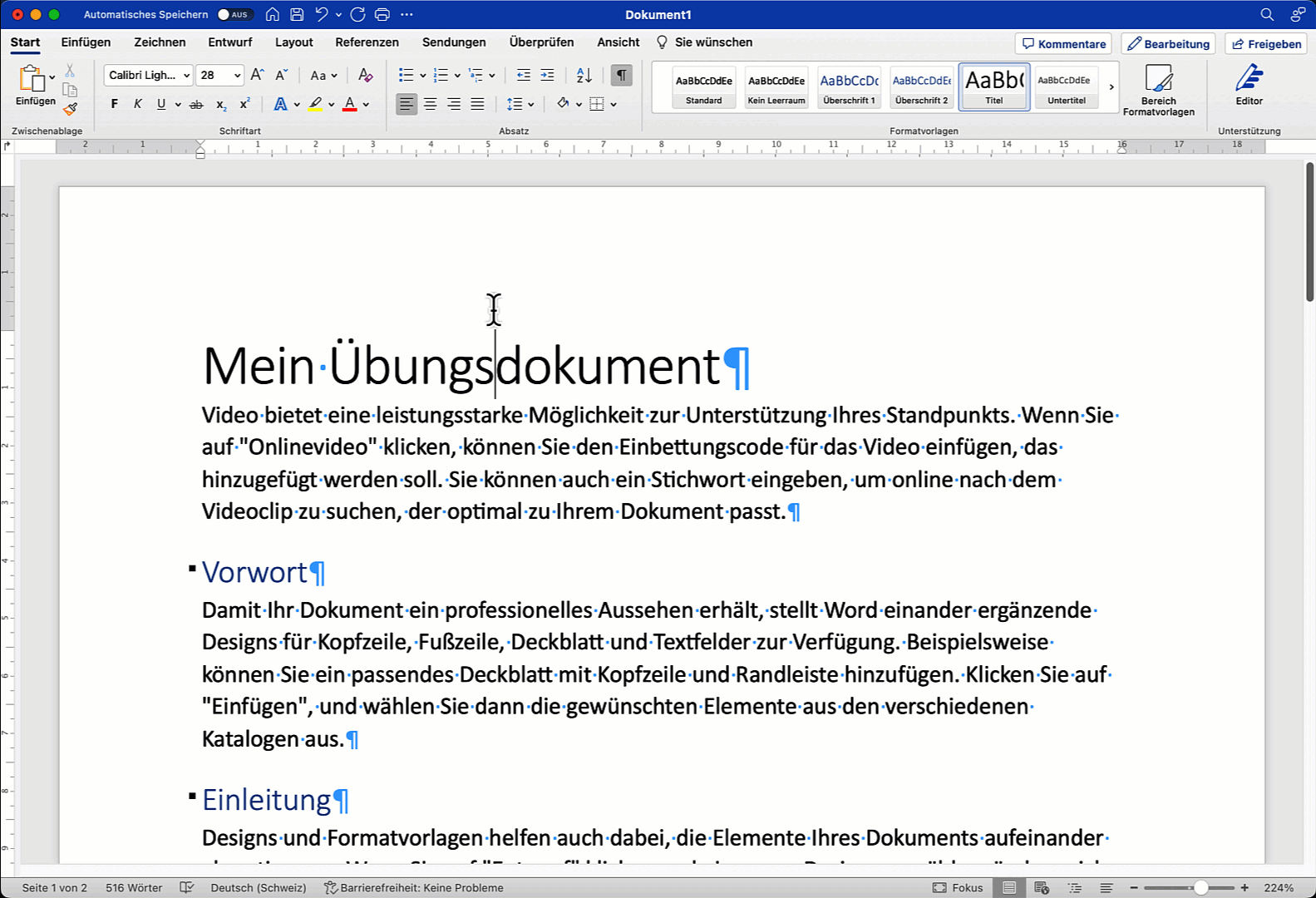Toggle paragraph marks display

point(621,76)
